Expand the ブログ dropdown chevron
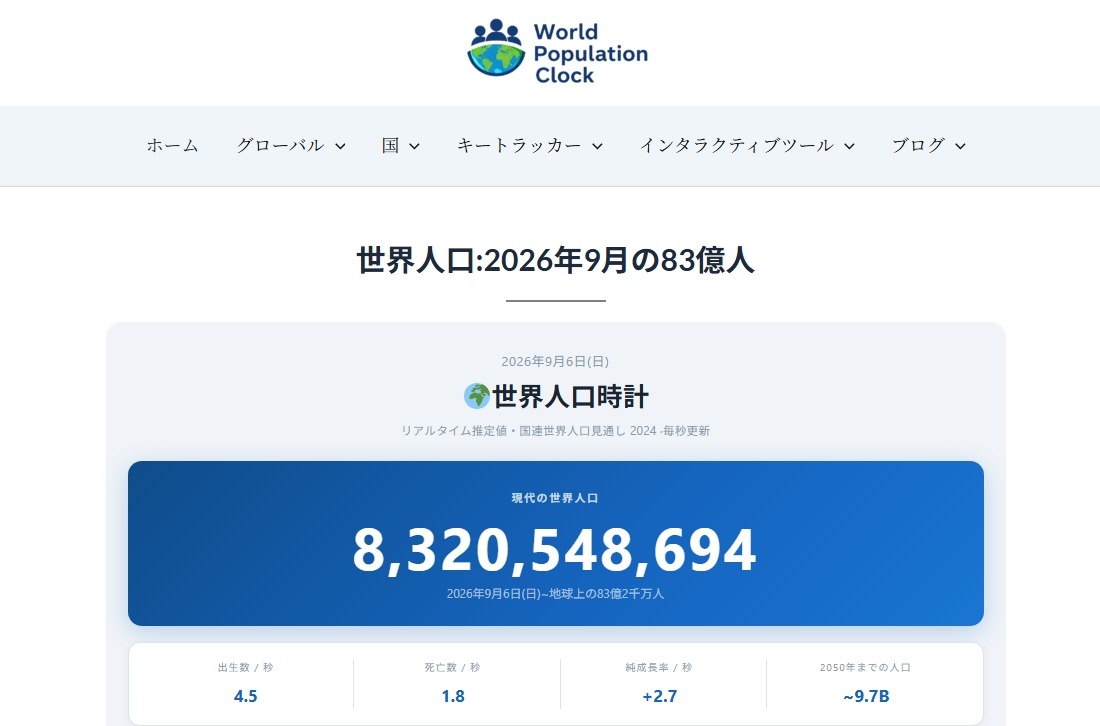This screenshot has height=726, width=1100. click(x=960, y=146)
